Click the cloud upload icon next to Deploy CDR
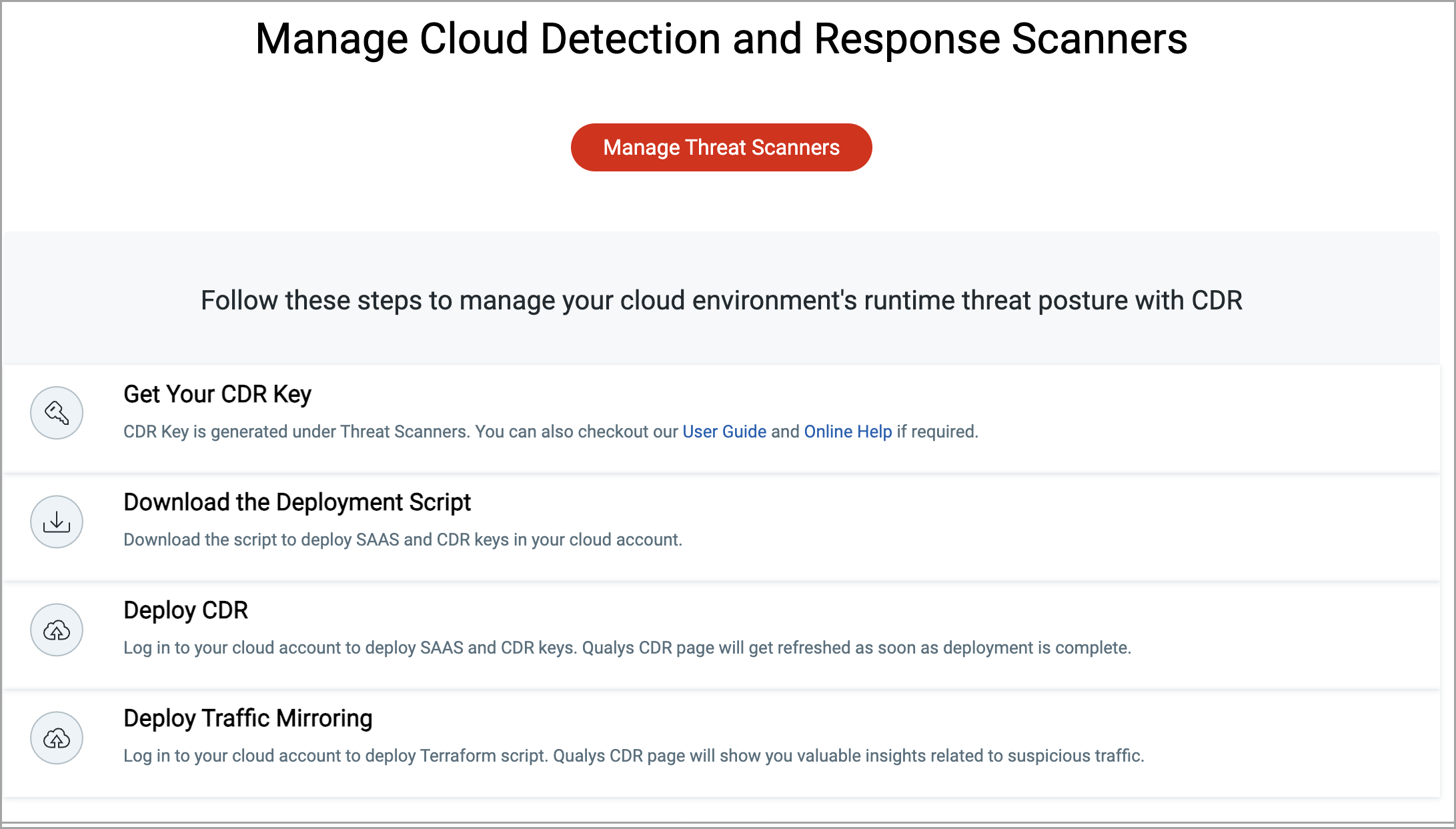The width and height of the screenshot is (1456, 829). point(56,630)
